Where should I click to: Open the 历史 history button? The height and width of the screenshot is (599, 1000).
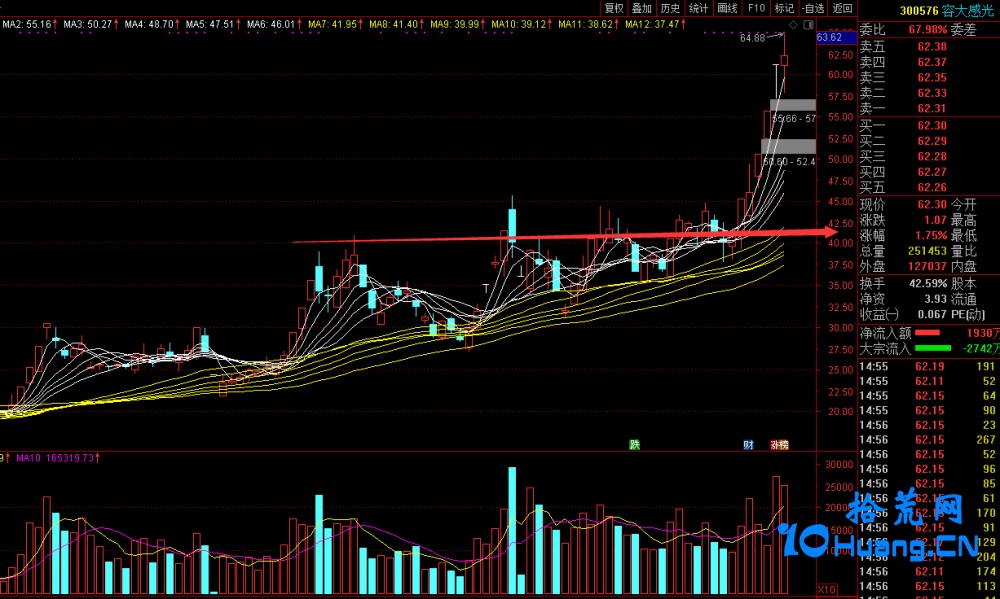670,8
